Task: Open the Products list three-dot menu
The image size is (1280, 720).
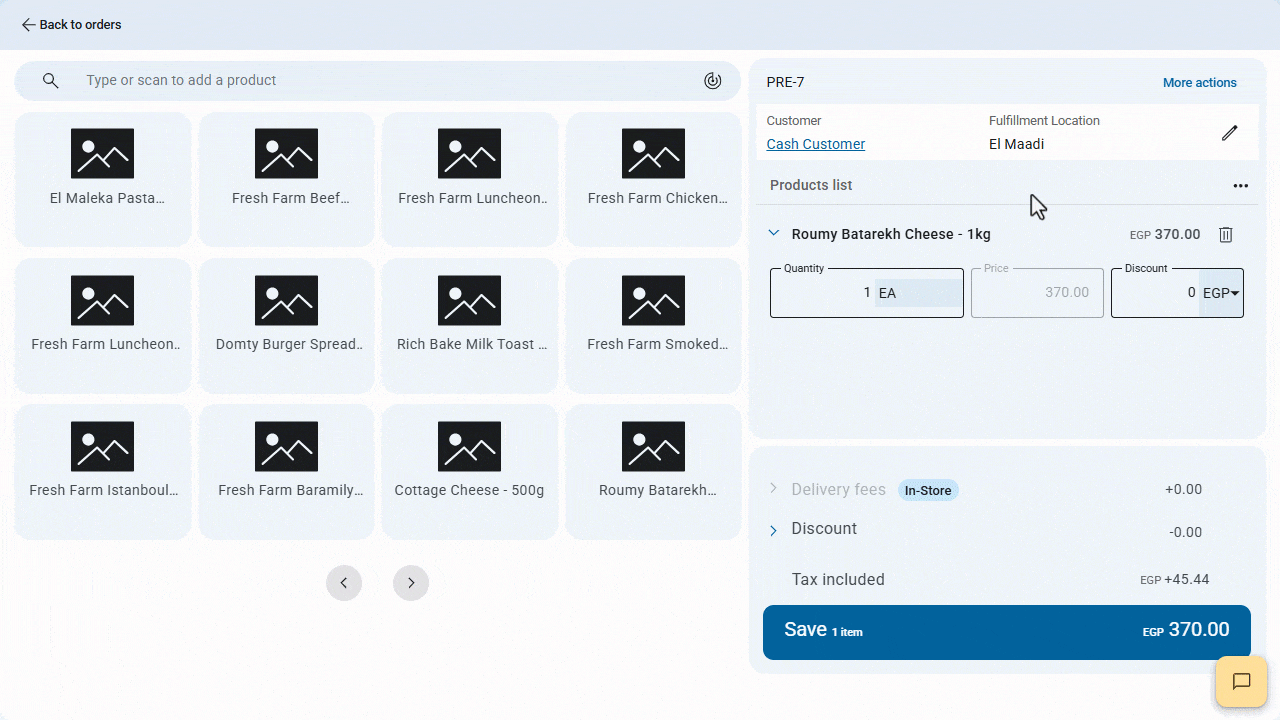Action: coord(1240,186)
